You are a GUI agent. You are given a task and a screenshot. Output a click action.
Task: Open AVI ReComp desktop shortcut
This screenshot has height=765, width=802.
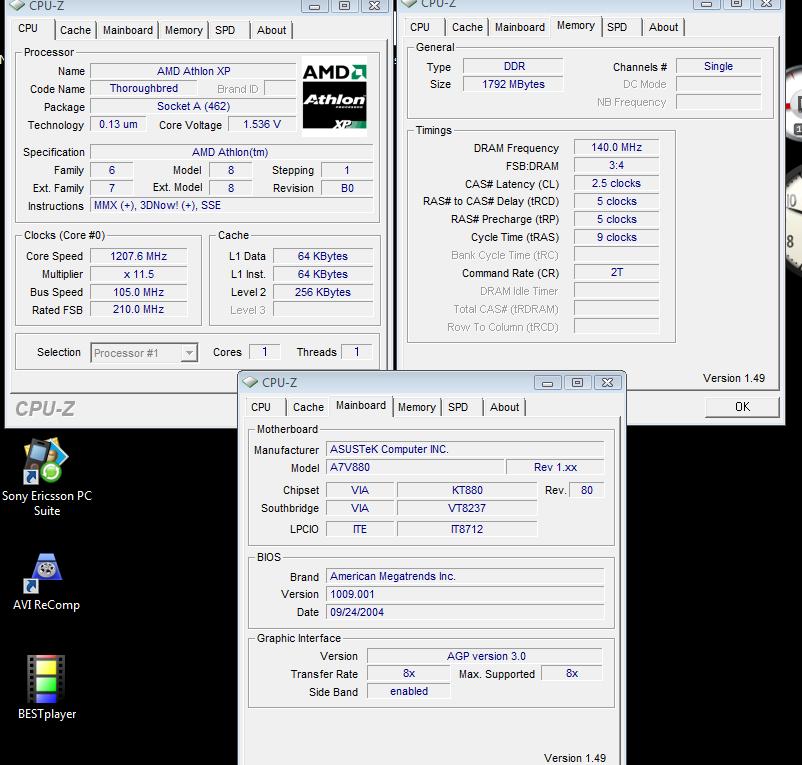tap(46, 582)
